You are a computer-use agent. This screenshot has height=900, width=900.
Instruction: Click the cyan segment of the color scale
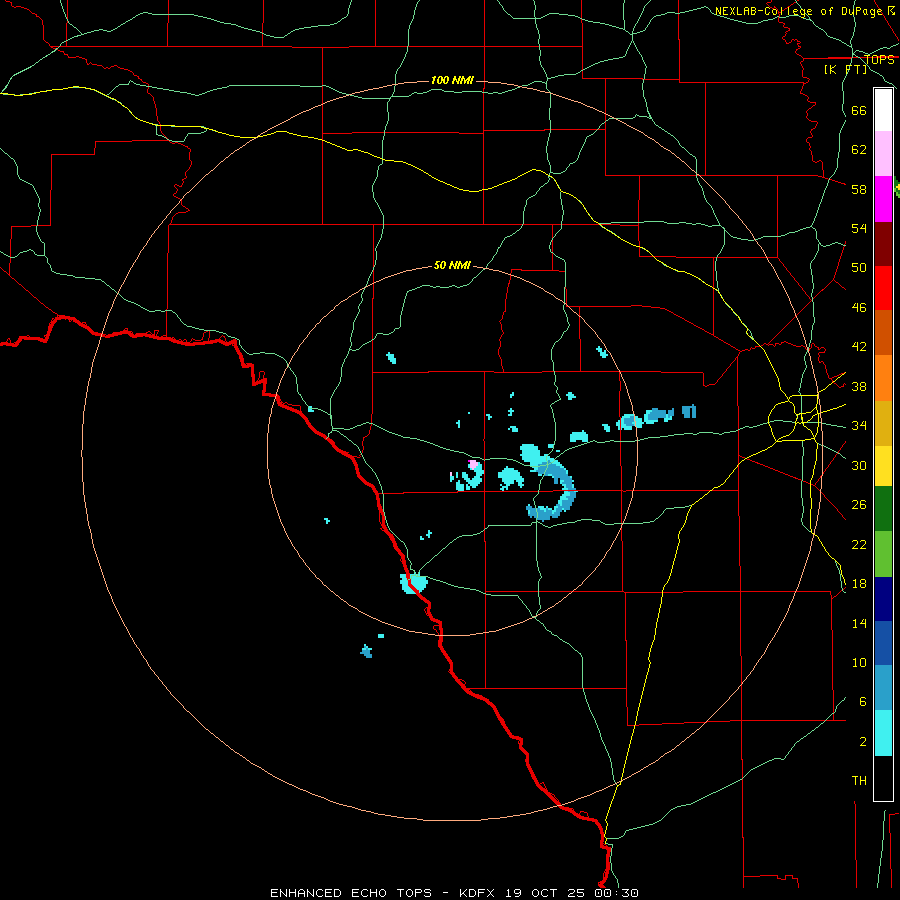point(883,733)
